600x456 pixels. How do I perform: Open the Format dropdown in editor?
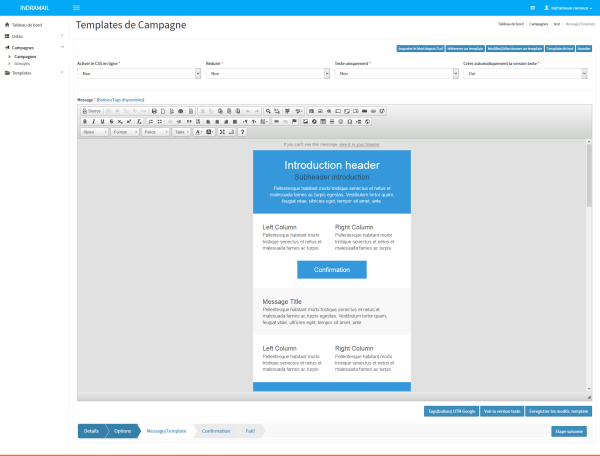click(x=123, y=132)
